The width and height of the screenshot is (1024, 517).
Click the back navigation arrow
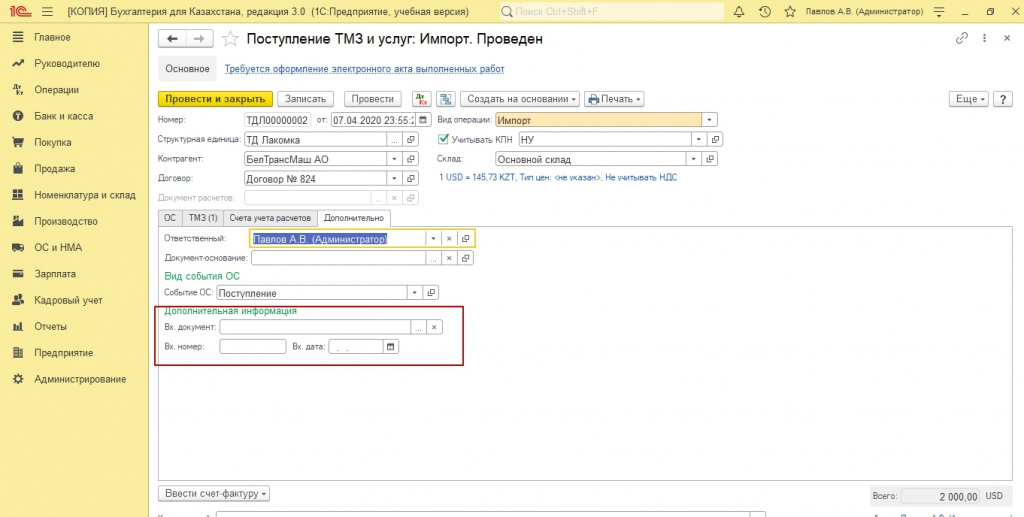tap(173, 38)
